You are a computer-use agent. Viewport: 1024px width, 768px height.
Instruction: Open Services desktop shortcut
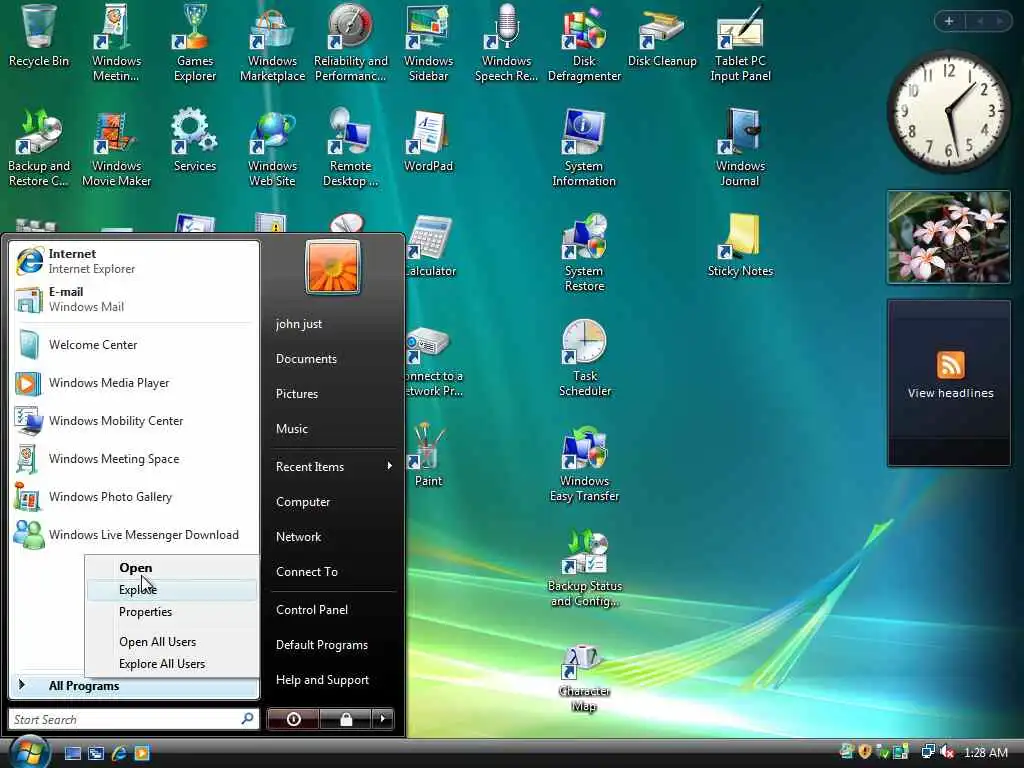click(x=195, y=141)
